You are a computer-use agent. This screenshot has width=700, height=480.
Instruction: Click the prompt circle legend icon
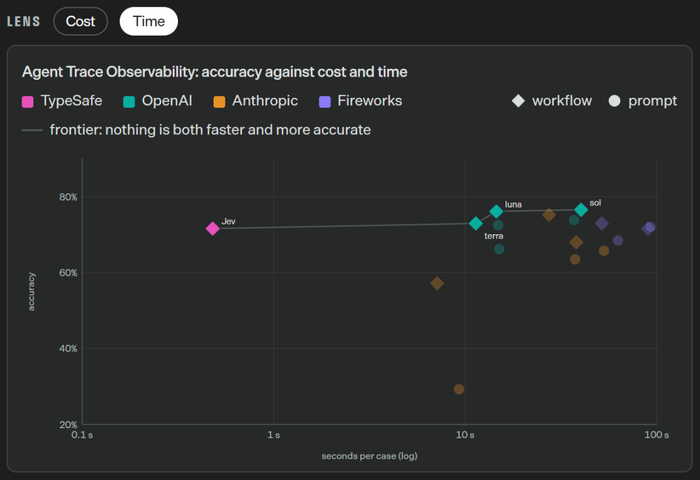(614, 101)
